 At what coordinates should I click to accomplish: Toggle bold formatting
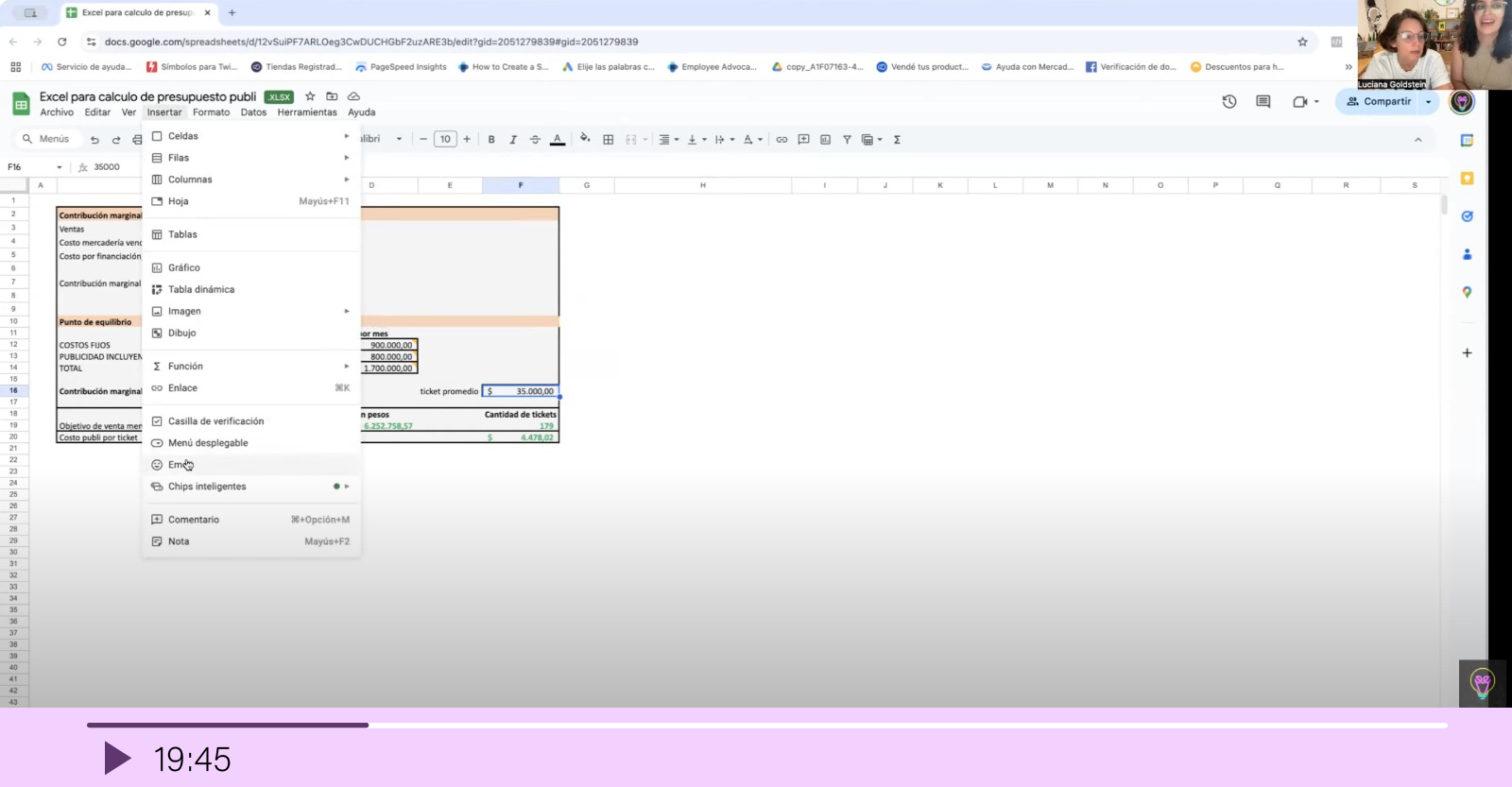[x=490, y=139]
